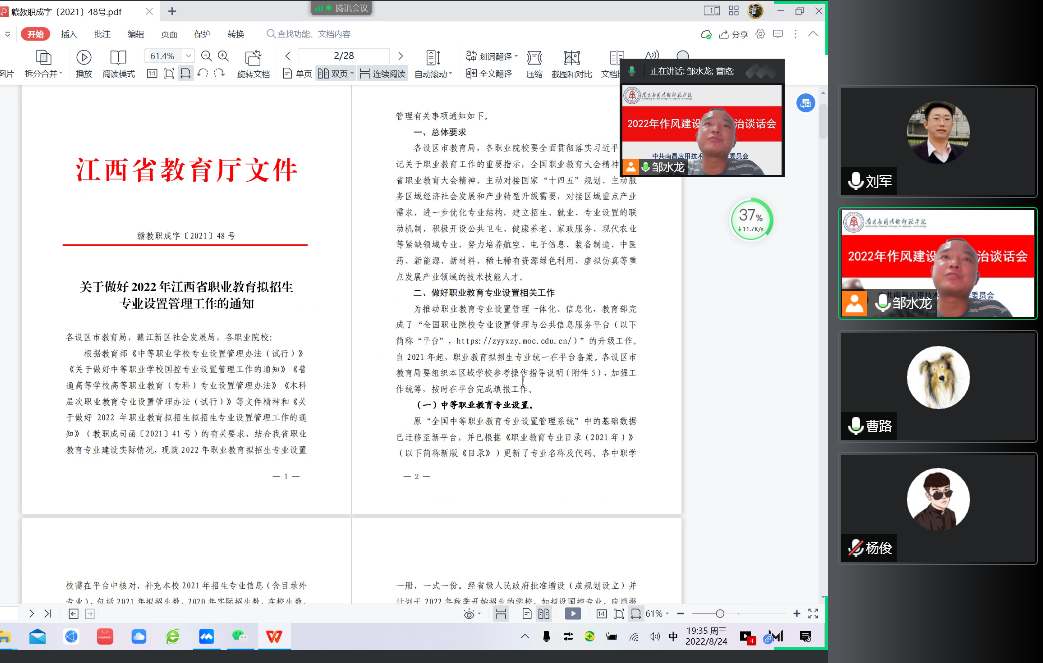Open the 61.4% zoom level dropdown
Image resolution: width=1043 pixels, height=663 pixels.
coord(189,56)
